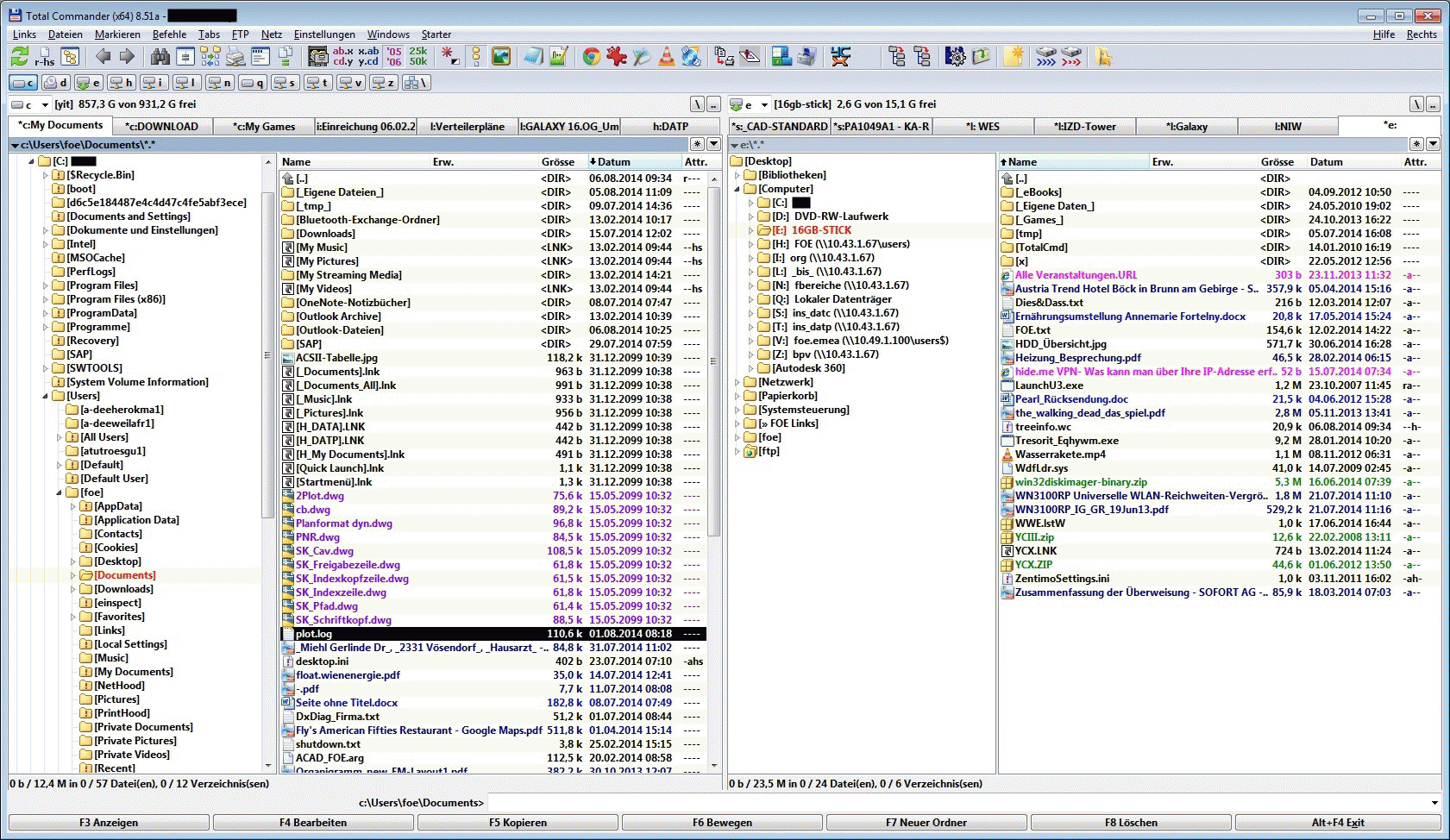Viewport: 1450px width, 840px height.
Task: Switch to drive z button
Action: click(383, 83)
